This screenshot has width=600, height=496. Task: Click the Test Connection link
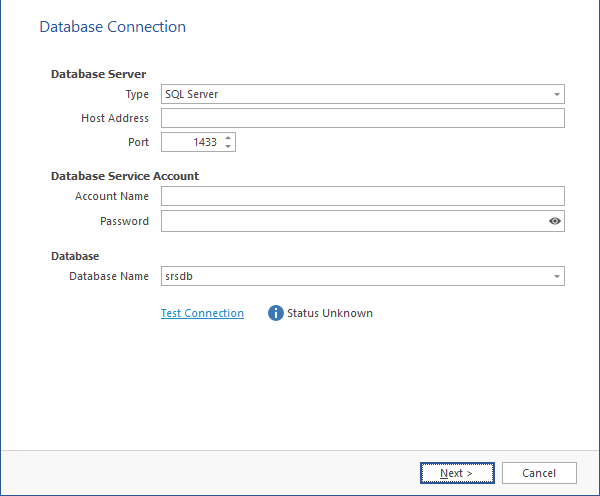(x=202, y=313)
